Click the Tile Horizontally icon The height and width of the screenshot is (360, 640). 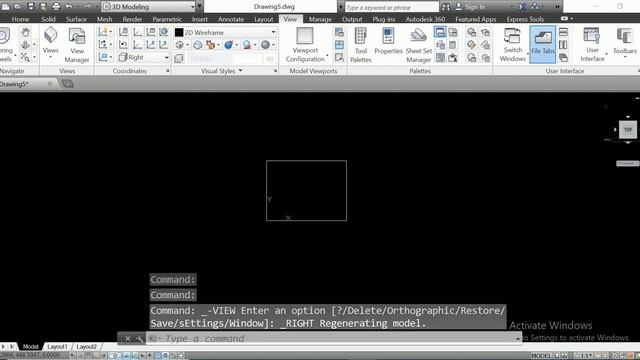tap(563, 32)
